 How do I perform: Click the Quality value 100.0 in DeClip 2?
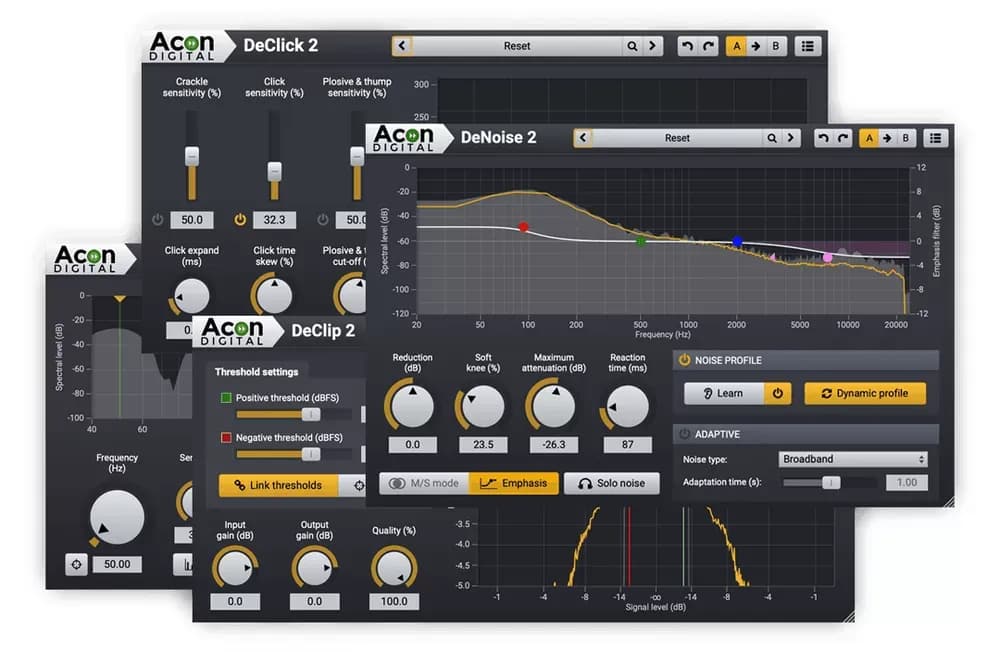pyautogui.click(x=394, y=602)
